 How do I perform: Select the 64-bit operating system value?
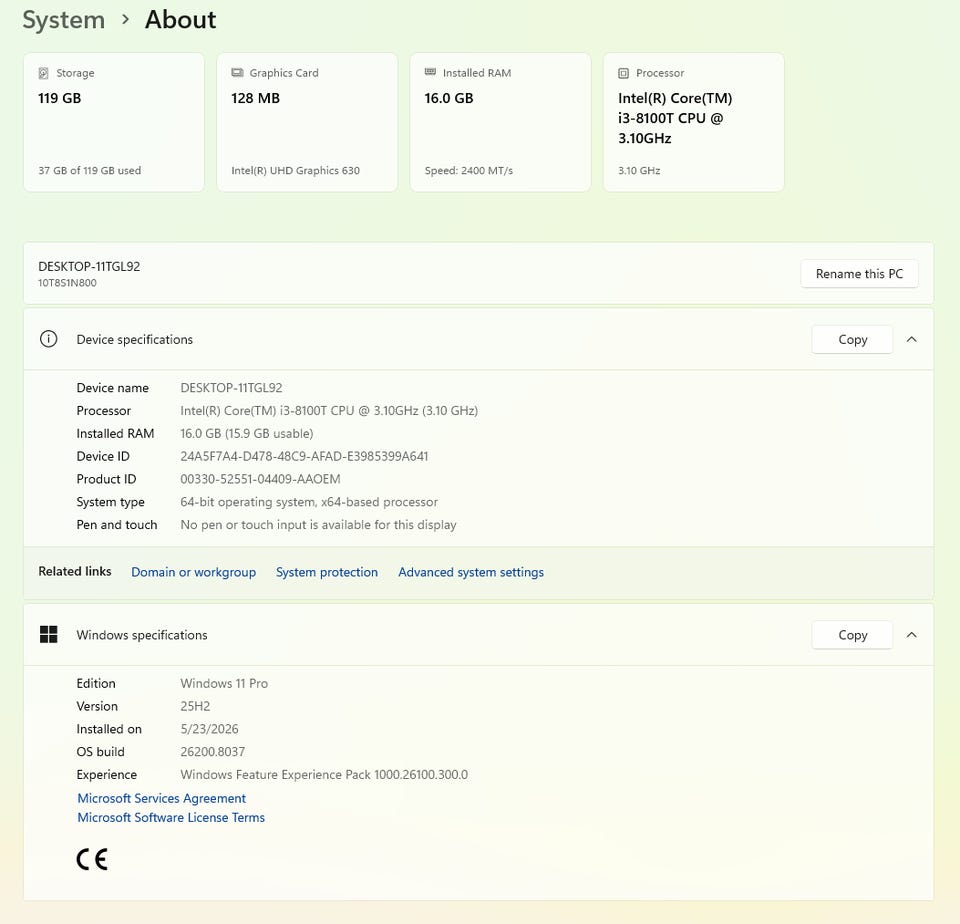tap(309, 502)
